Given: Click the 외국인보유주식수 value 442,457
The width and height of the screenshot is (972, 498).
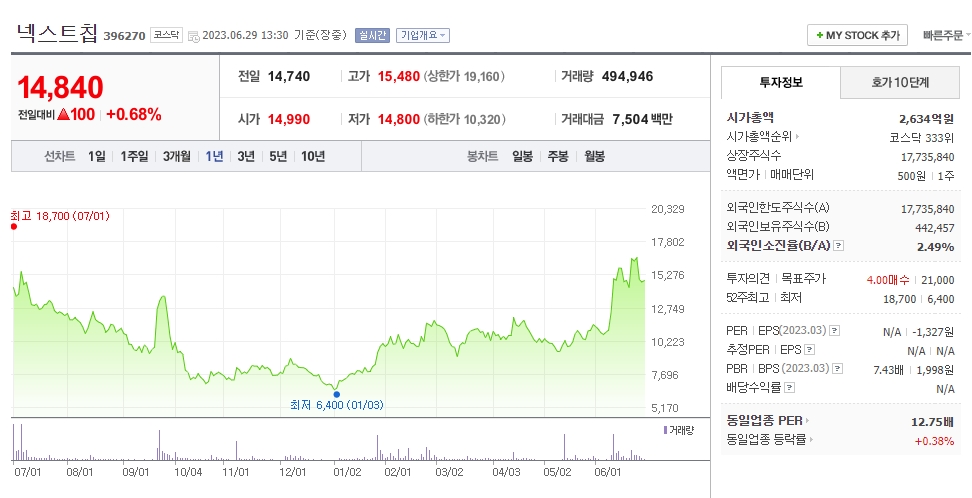Looking at the screenshot, I should click(x=936, y=228).
